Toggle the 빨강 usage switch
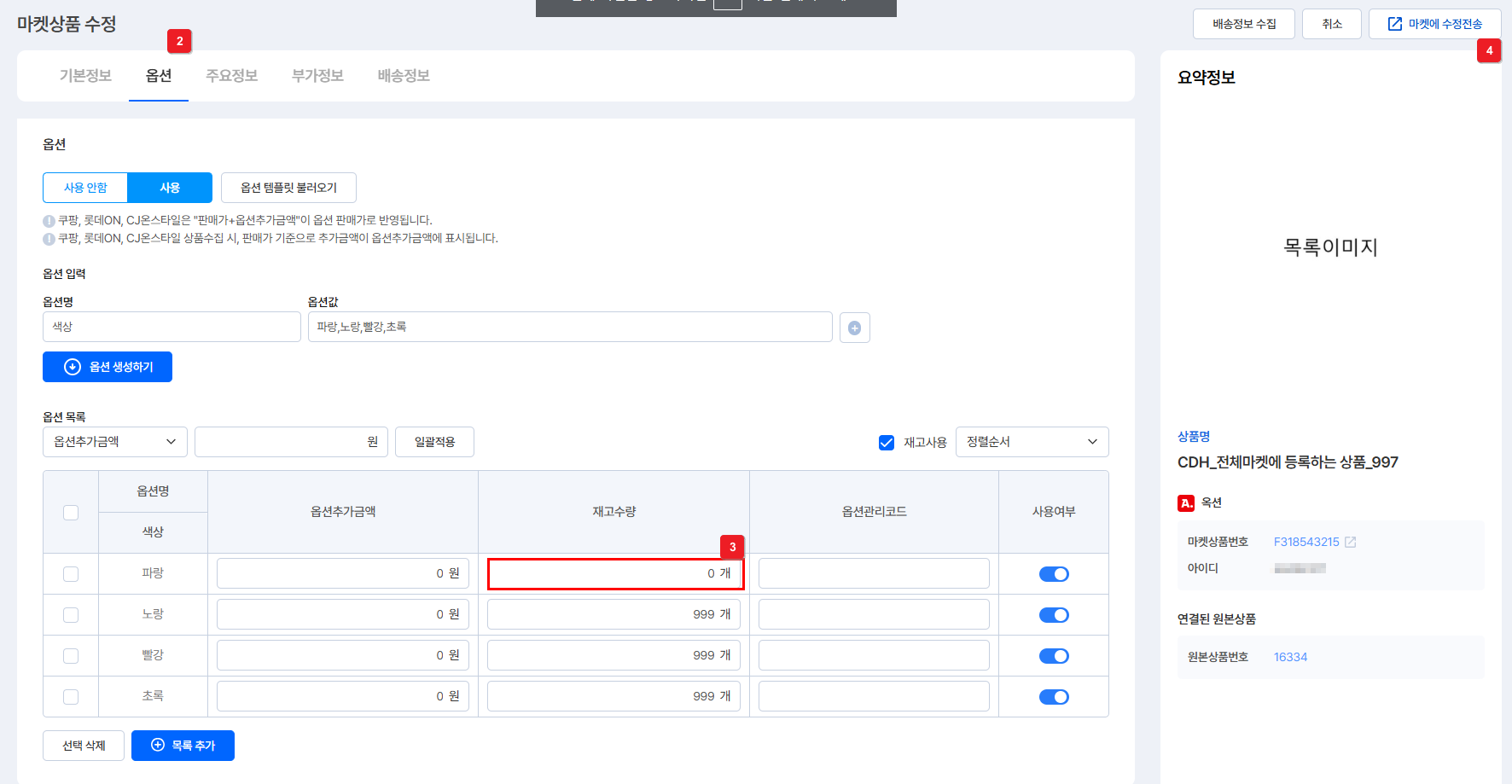 pos(1054,656)
